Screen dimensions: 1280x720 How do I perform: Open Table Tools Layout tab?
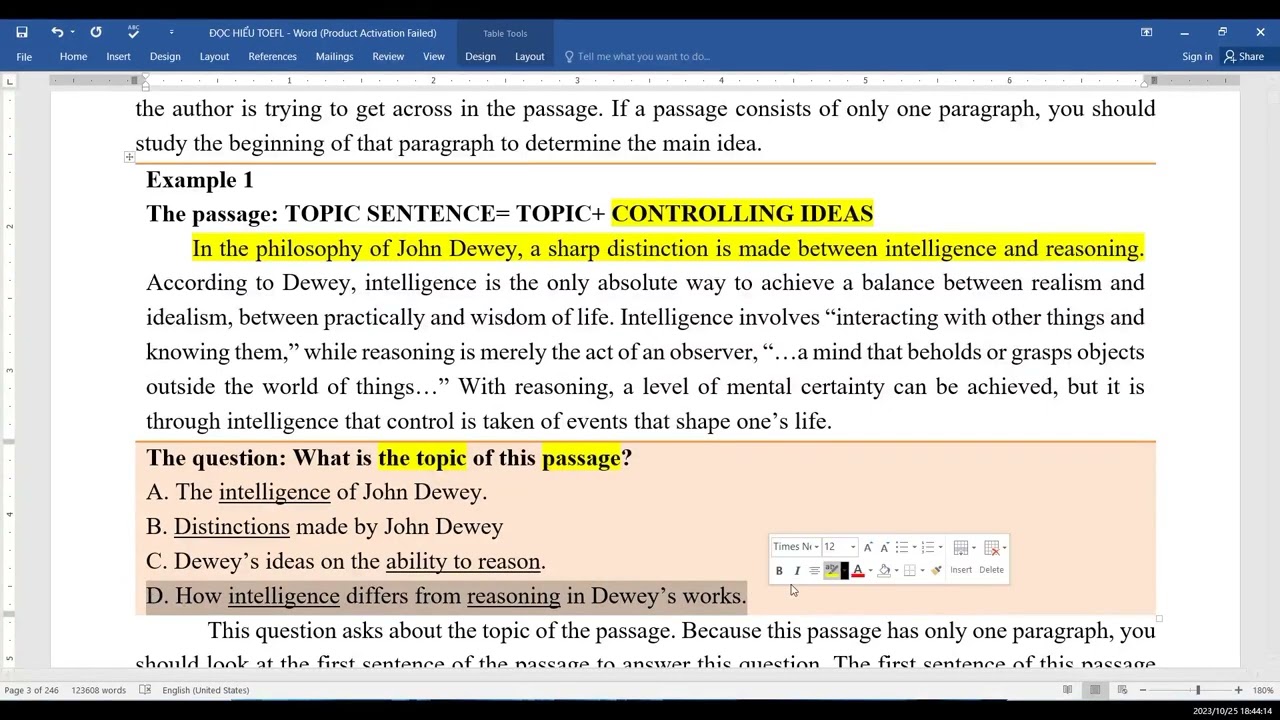530,57
